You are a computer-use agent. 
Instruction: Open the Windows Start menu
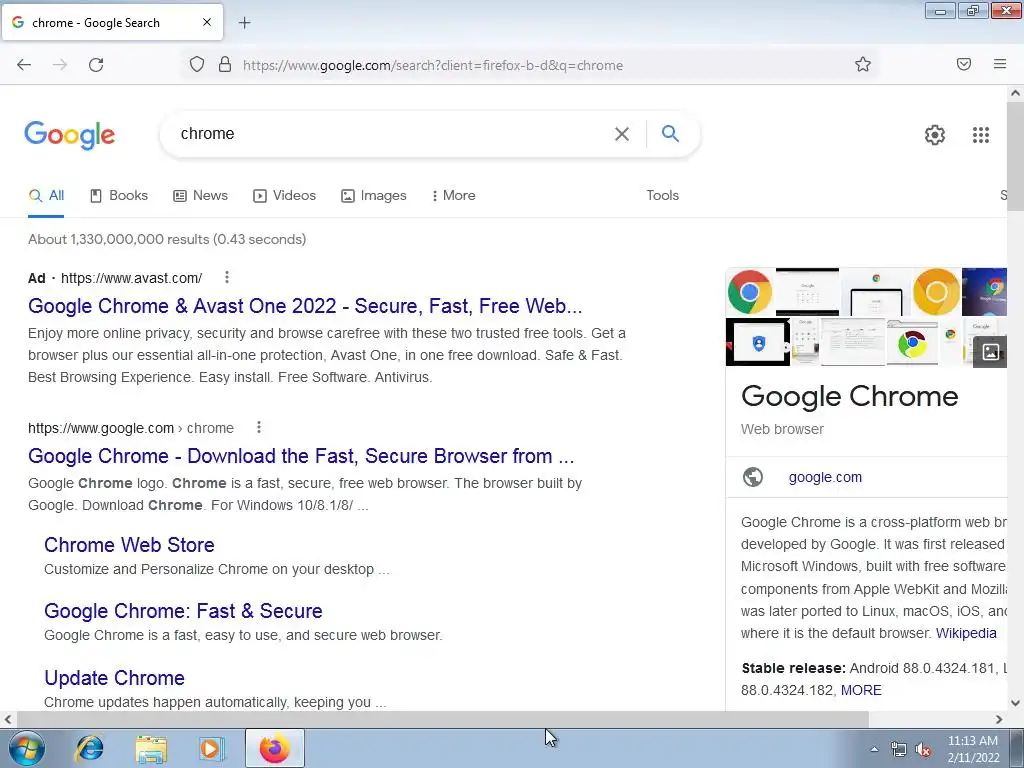[x=26, y=748]
